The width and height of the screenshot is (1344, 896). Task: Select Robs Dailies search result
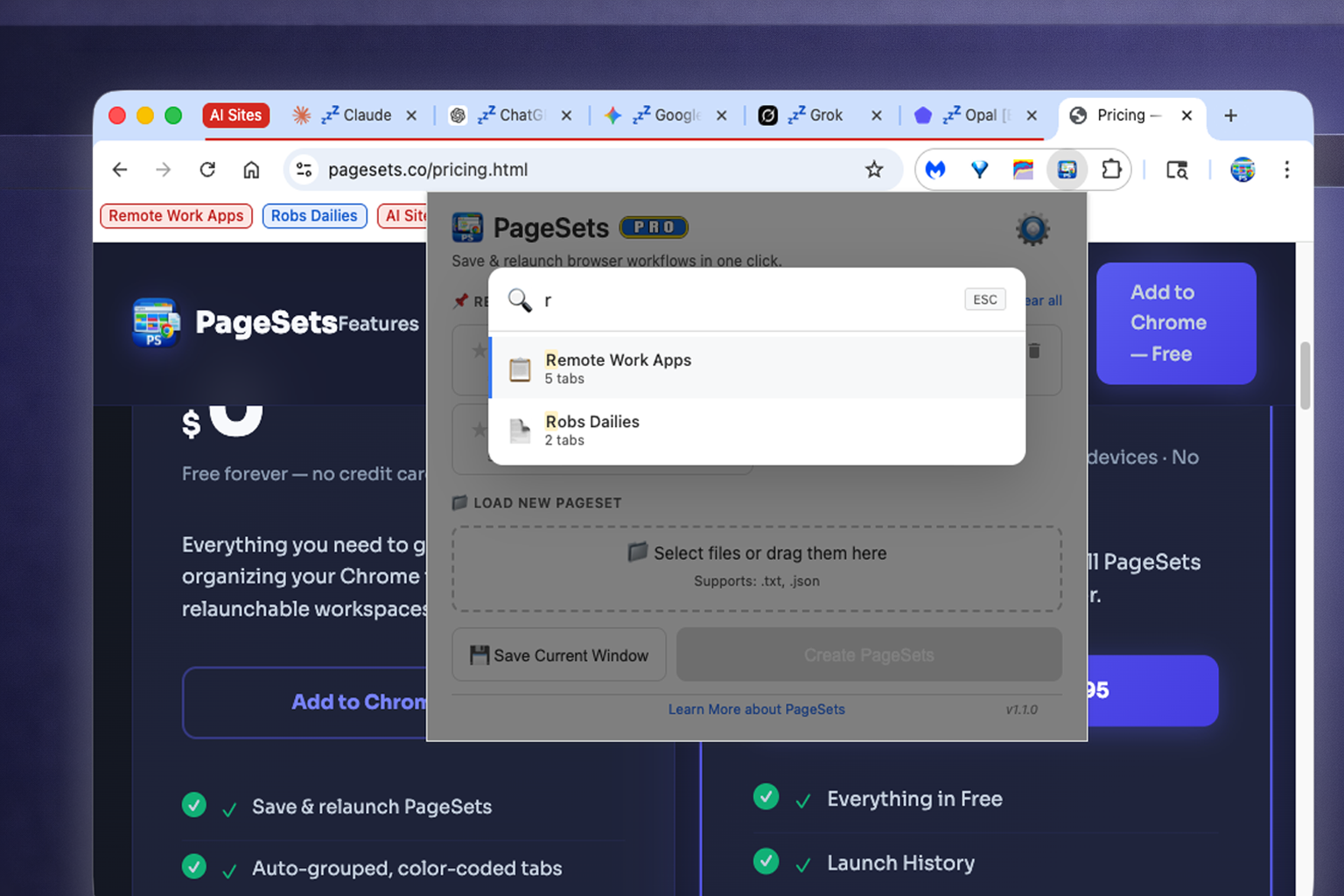point(757,430)
